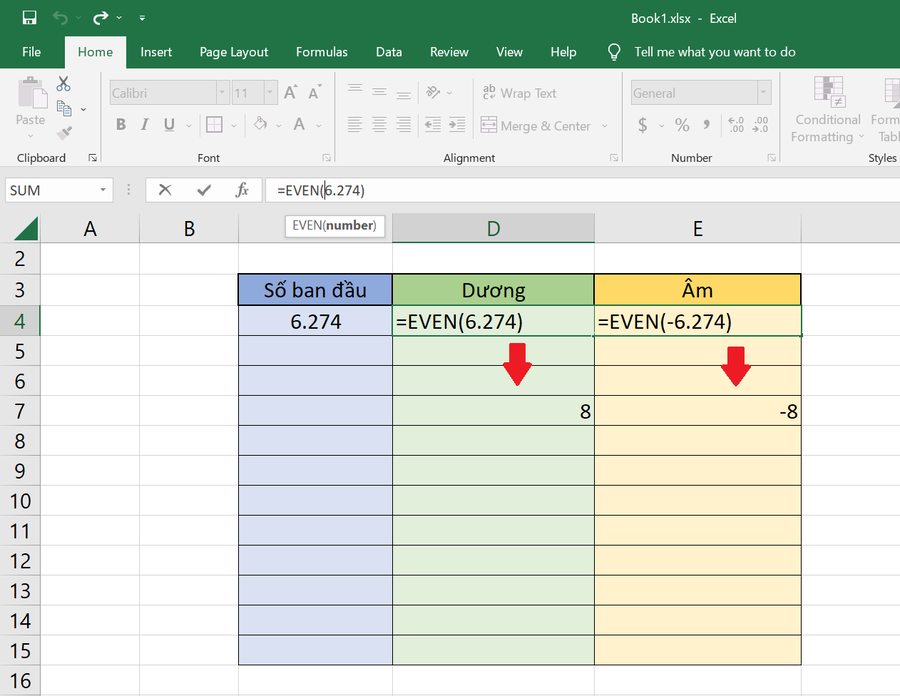Click the Orientation text angle icon
This screenshot has width=900, height=696.
pyautogui.click(x=433, y=92)
